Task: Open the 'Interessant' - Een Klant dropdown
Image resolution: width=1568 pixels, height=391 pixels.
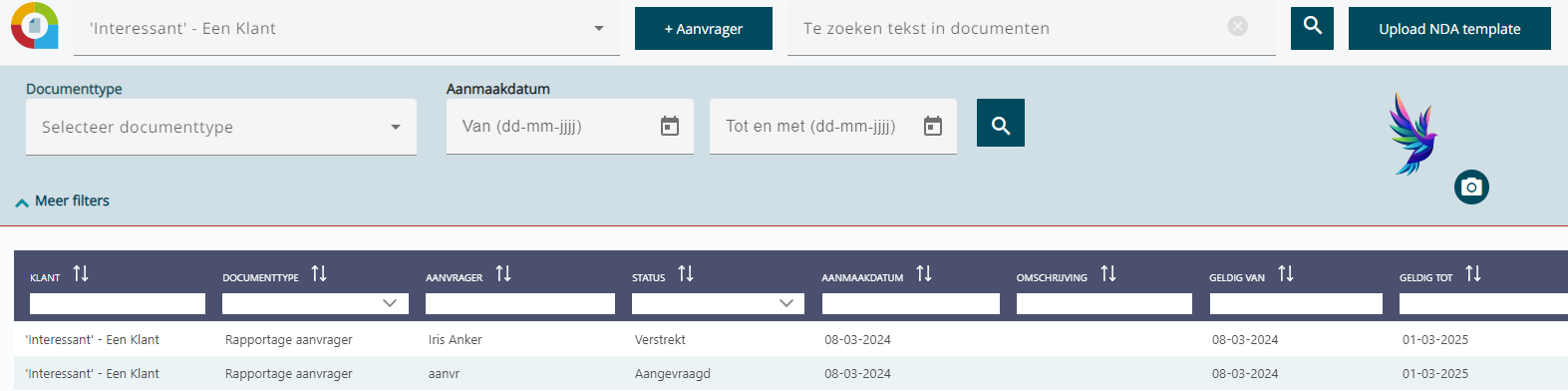Action: (x=347, y=28)
